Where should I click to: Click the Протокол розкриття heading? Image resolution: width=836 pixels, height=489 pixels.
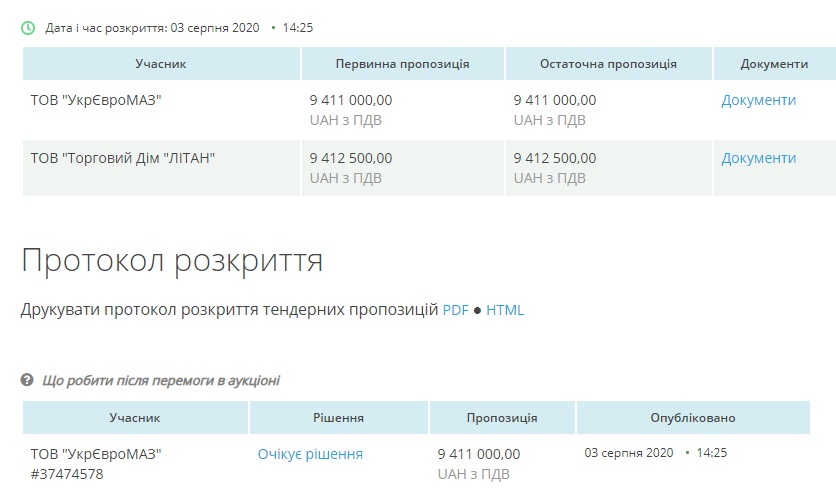(x=172, y=261)
